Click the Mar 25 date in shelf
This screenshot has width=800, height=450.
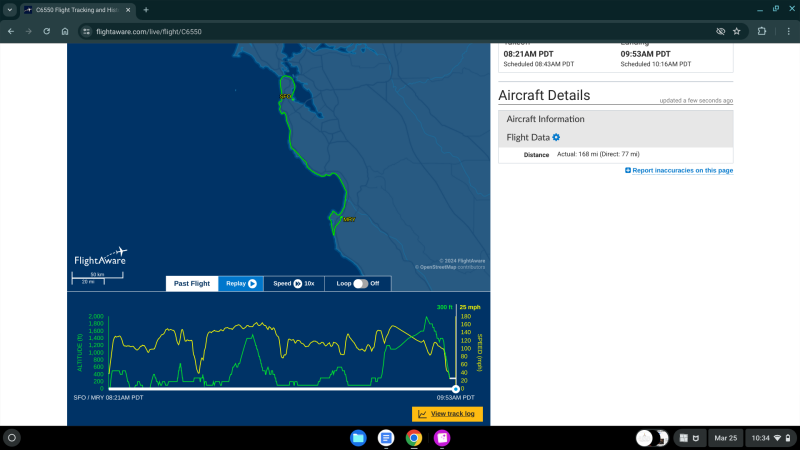pyautogui.click(x=726, y=438)
